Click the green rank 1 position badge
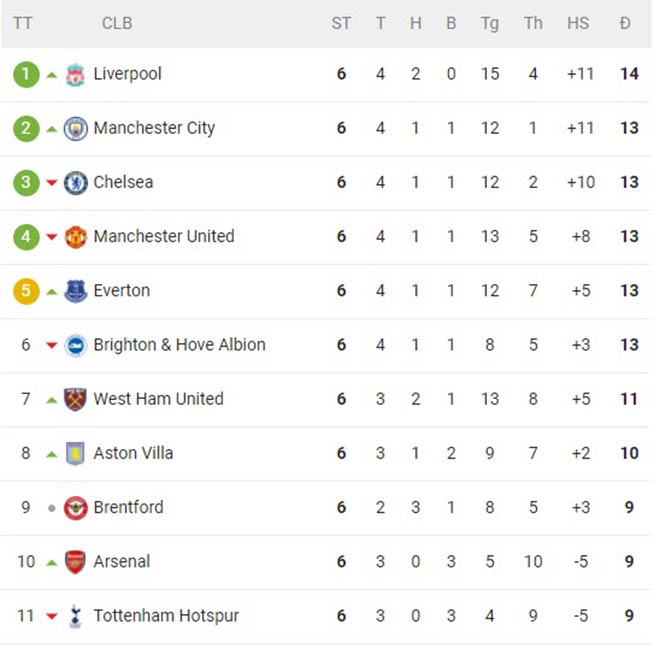The height and width of the screenshot is (648, 660). click(26, 75)
